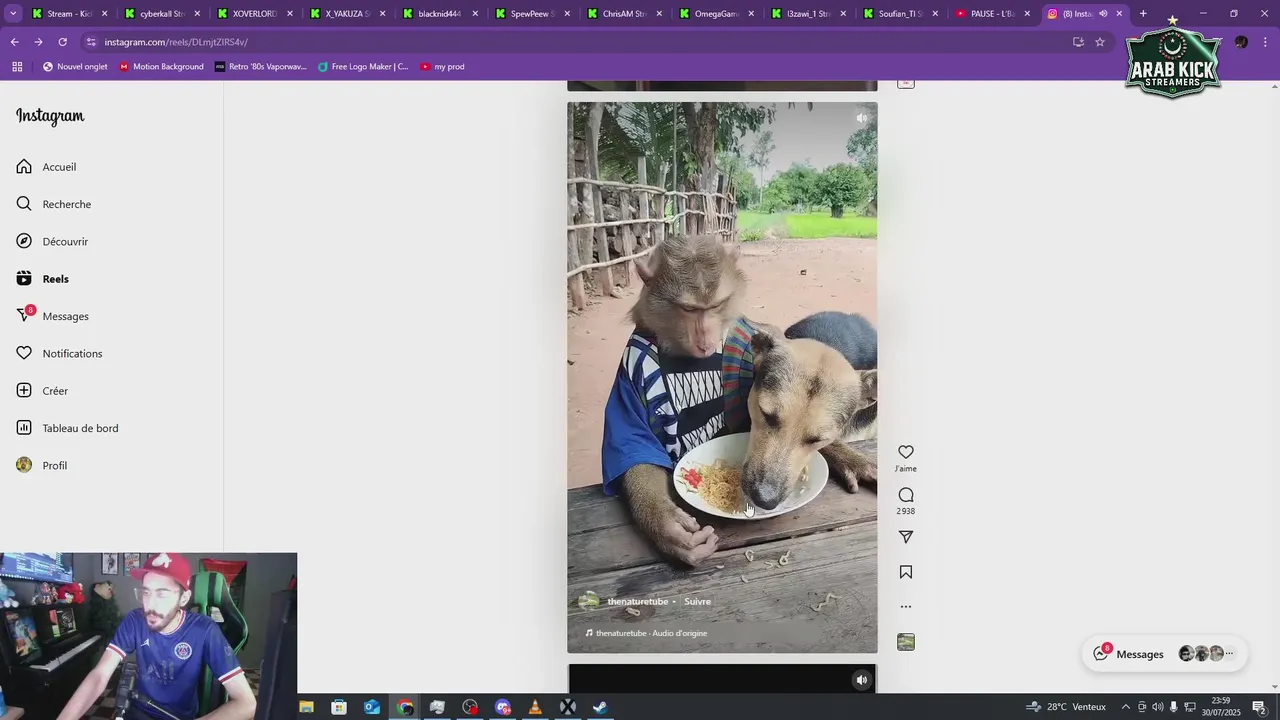Screen dimensions: 1280x720
Task: Open thenaturetube profile from reel
Action: [x=637, y=602]
